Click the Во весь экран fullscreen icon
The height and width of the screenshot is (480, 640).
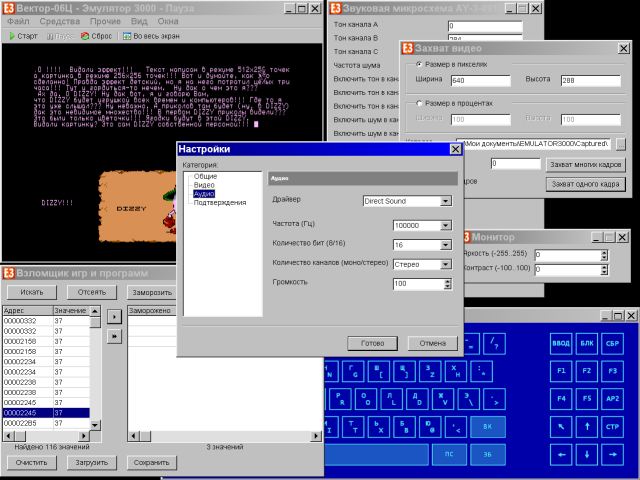[x=127, y=36]
